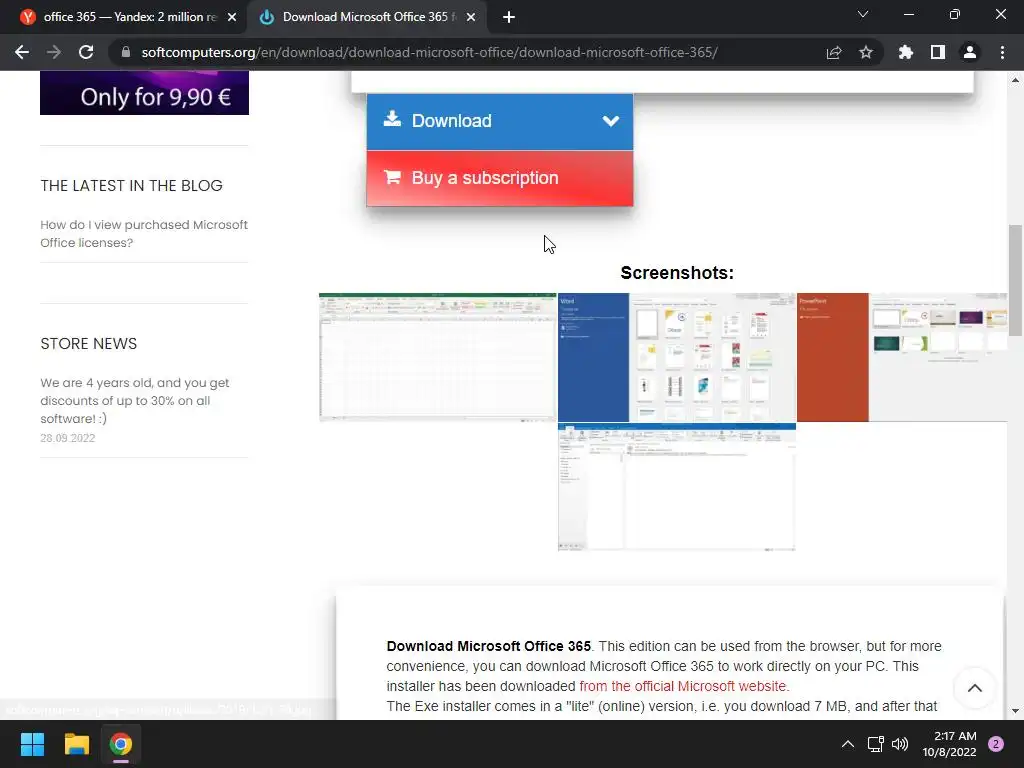1024x768 pixels.
Task: Open the Excel screenshot thumbnail
Action: point(438,357)
